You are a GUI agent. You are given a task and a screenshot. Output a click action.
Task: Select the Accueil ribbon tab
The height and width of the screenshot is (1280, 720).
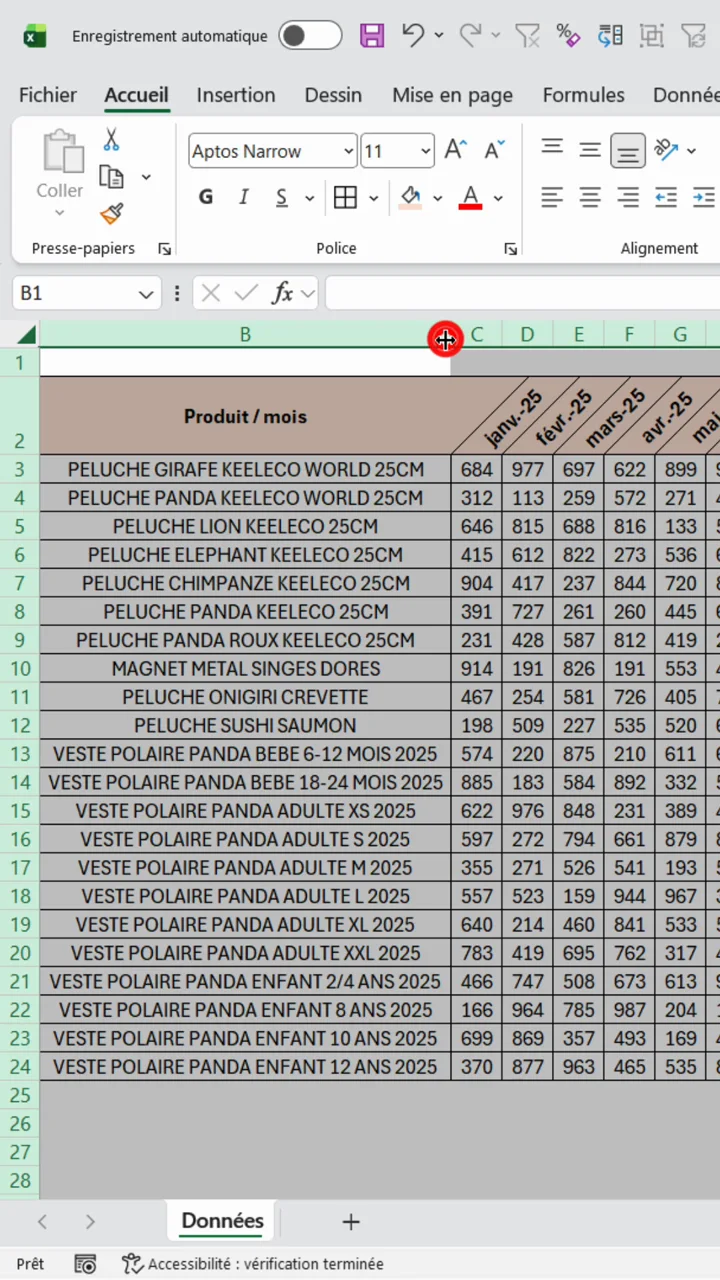tap(137, 95)
